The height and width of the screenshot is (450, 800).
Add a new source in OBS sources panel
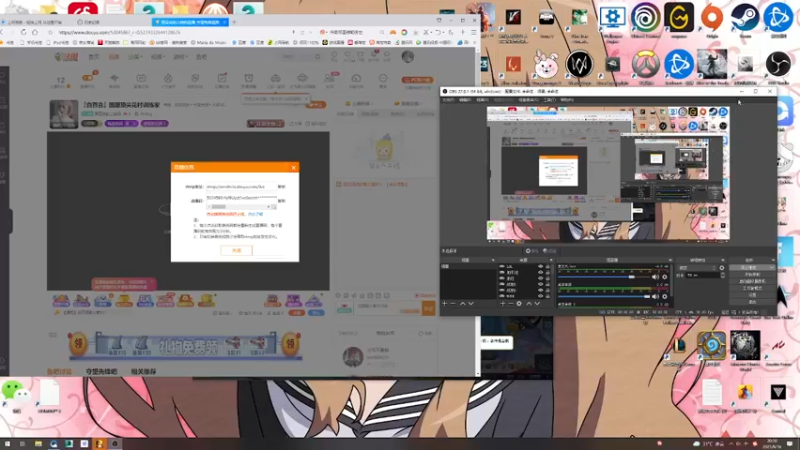click(503, 304)
